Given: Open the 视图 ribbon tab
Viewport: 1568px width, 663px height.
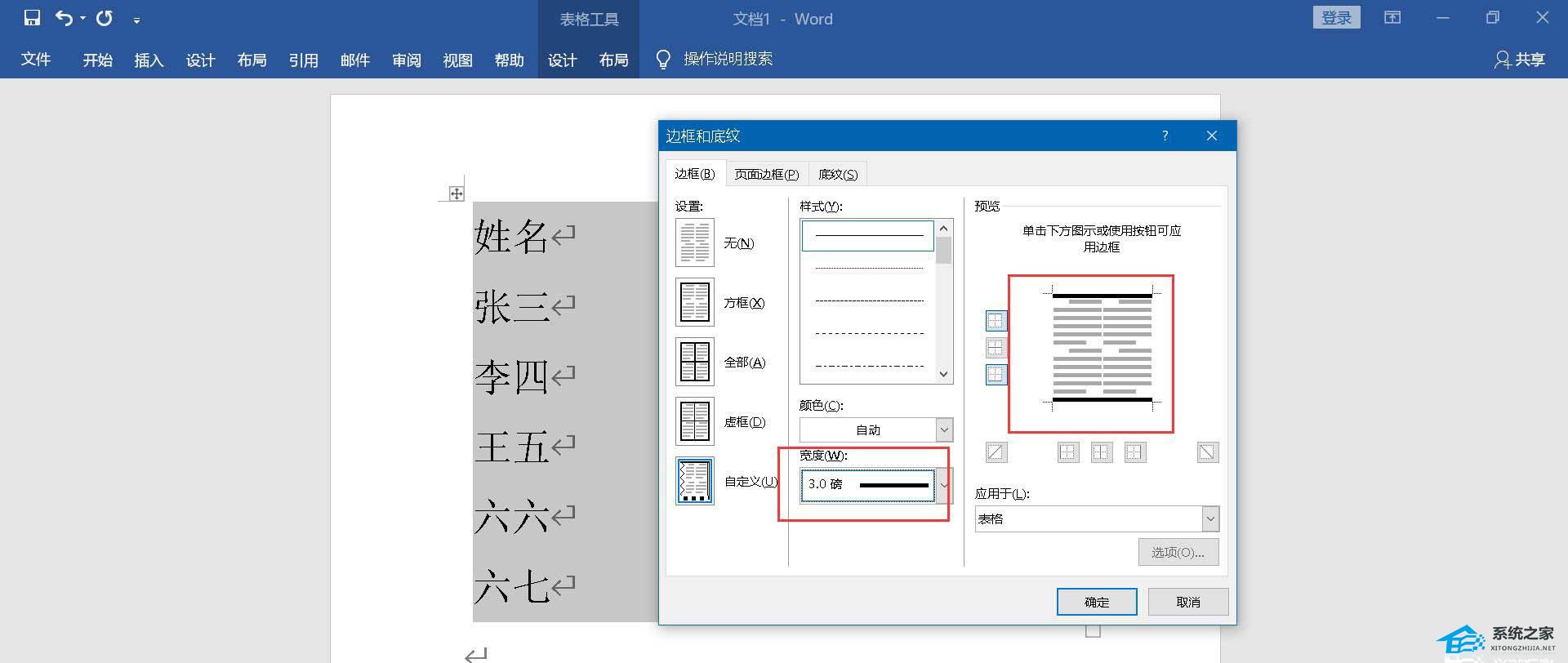Looking at the screenshot, I should (457, 60).
